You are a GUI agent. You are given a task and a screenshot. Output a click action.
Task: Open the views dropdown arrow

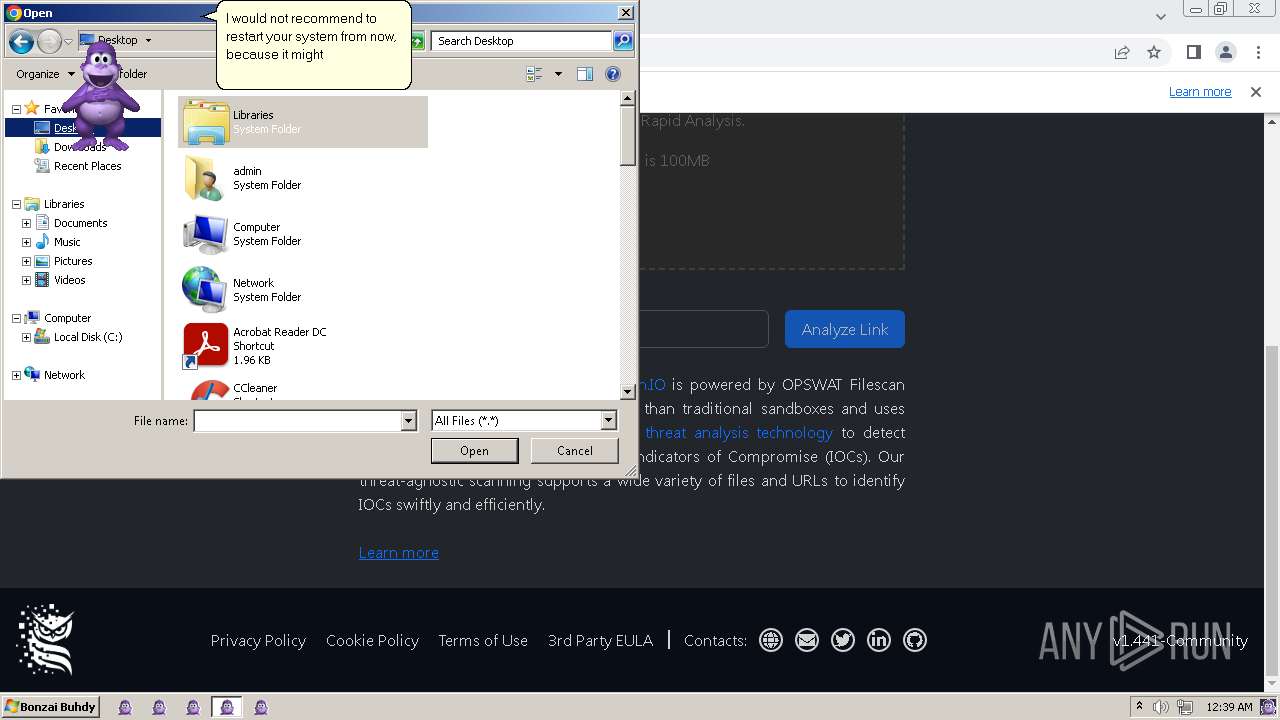click(x=558, y=74)
